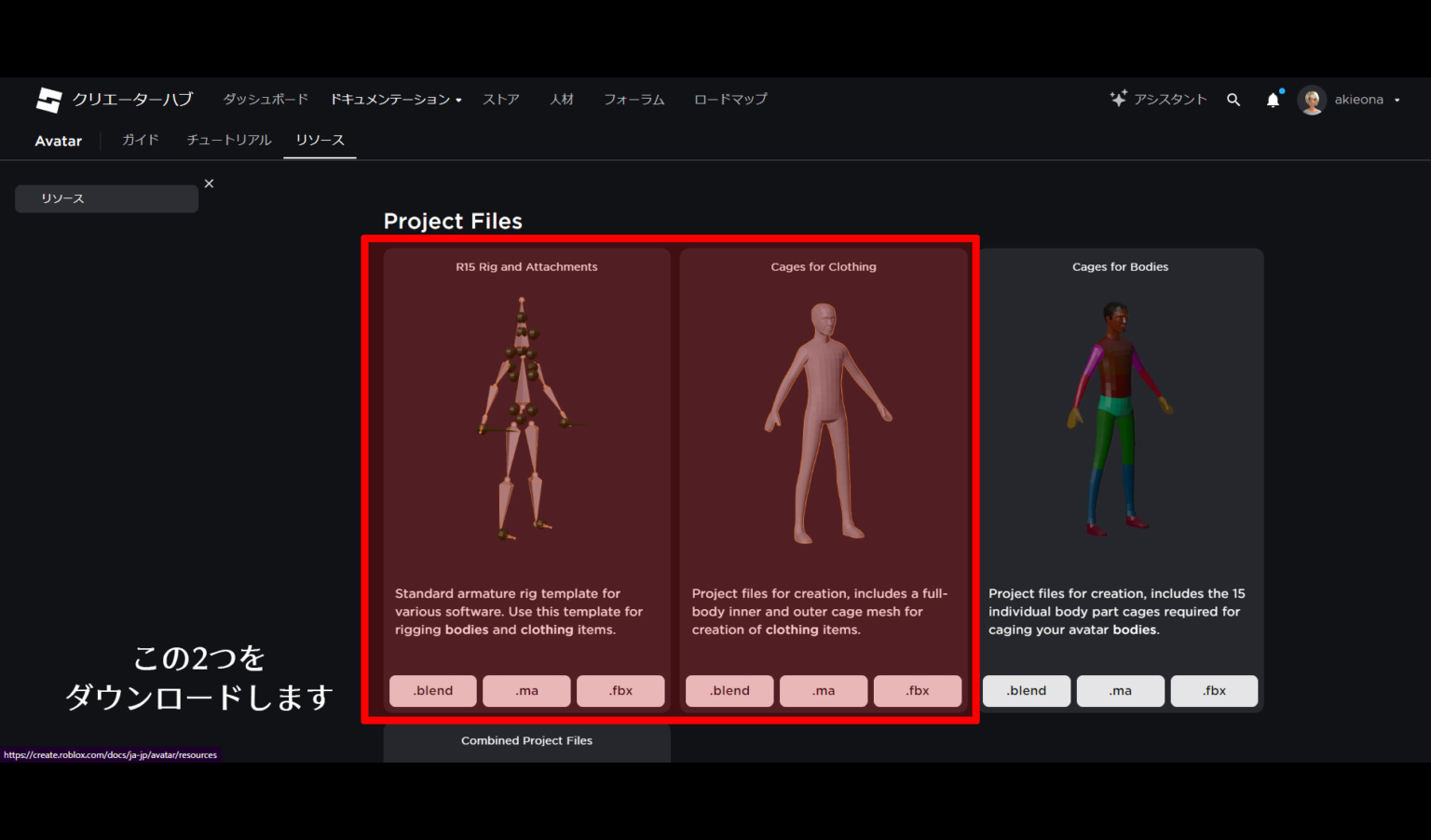Download the R15 Rig .blend file

432,690
